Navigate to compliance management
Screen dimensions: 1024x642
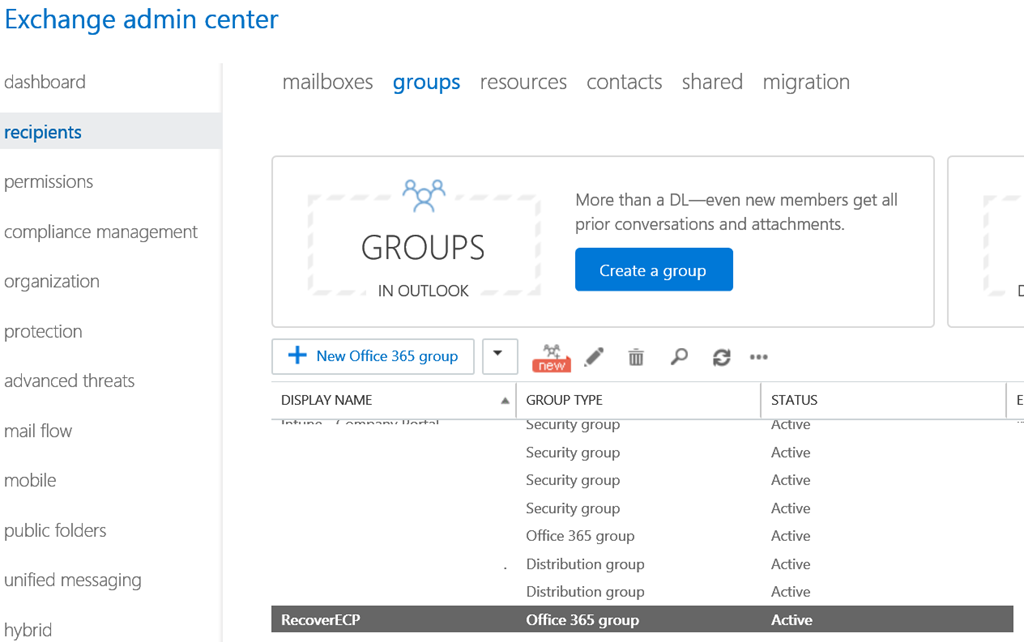pyautogui.click(x=101, y=232)
